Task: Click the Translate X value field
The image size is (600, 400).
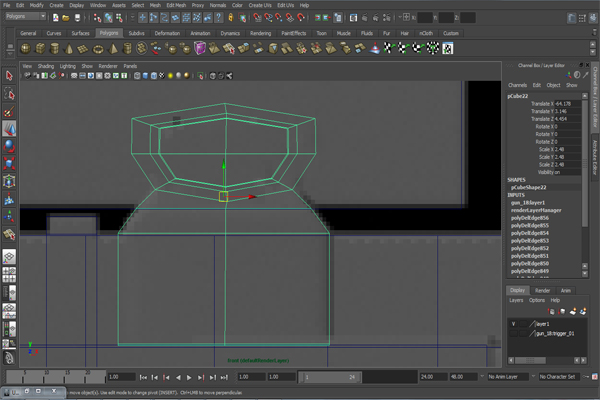Action: point(567,103)
